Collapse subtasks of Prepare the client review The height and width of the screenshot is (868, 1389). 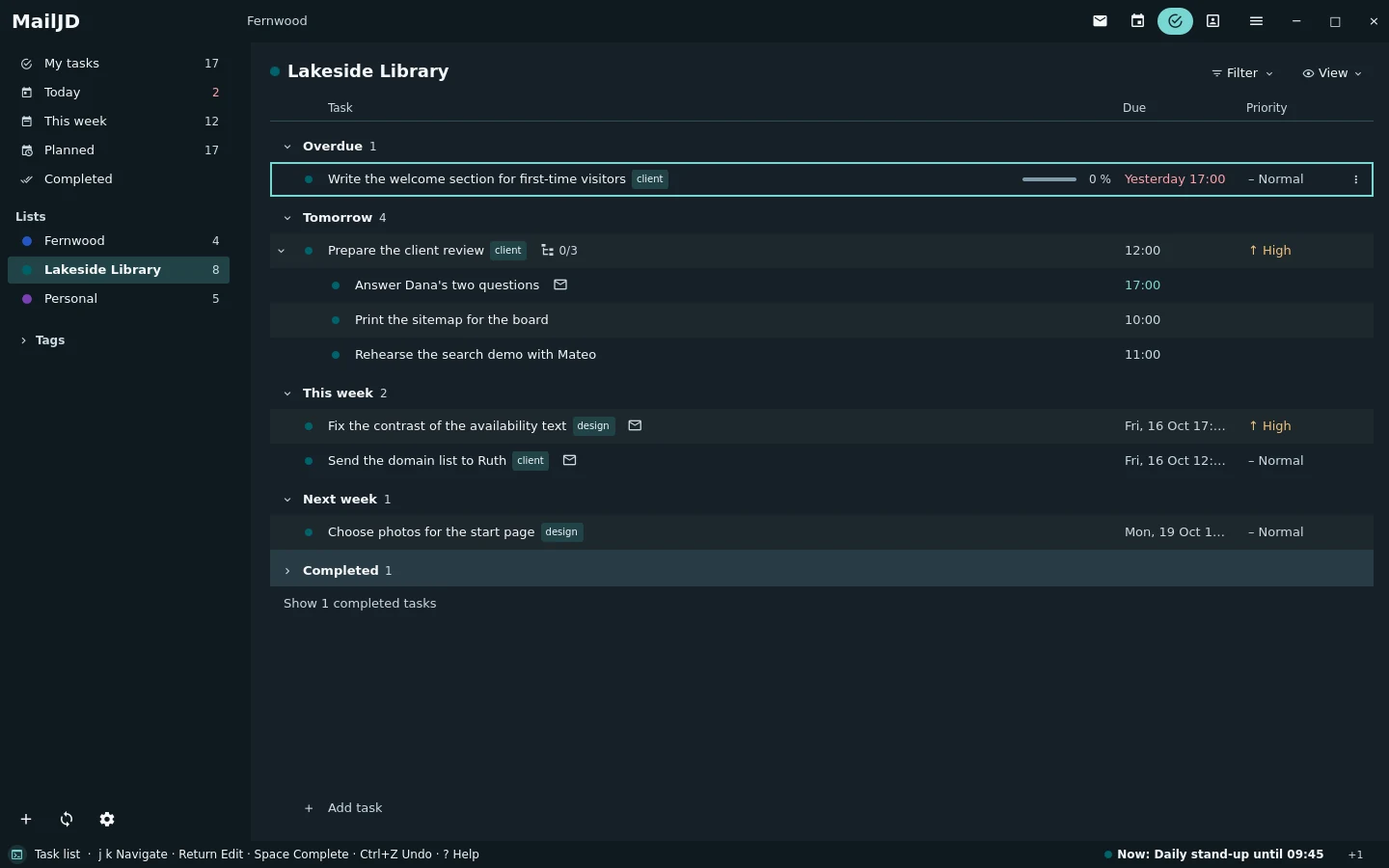coord(282,251)
